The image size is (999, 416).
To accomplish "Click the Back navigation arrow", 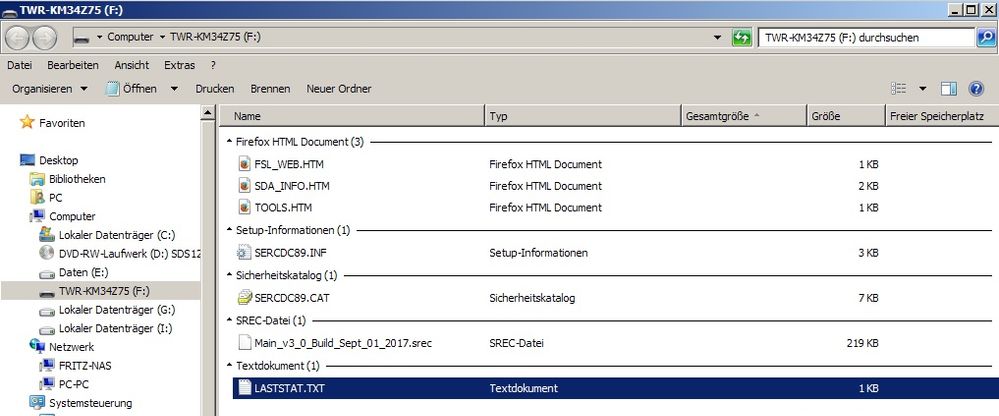I will (x=17, y=38).
